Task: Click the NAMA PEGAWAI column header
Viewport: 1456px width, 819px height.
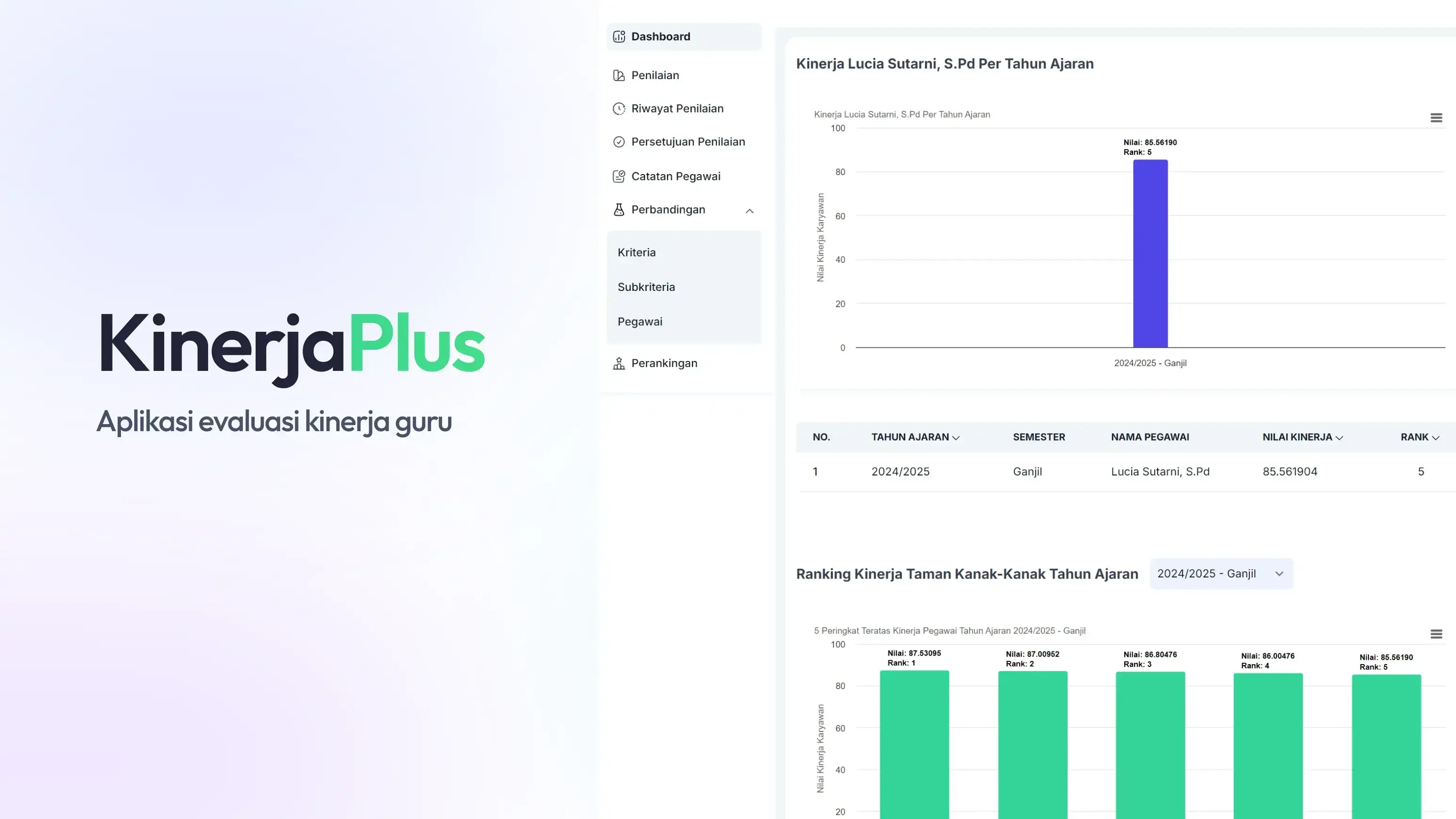Action: coord(1150,437)
